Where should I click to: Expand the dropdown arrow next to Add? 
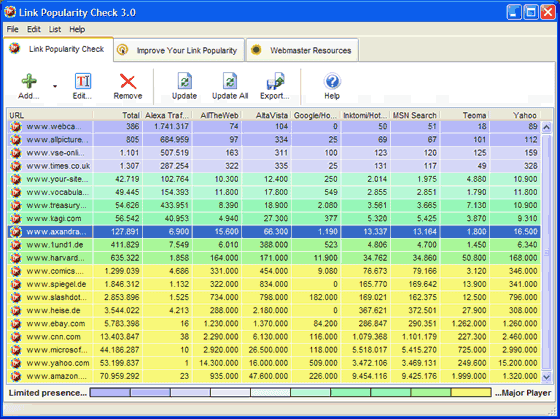click(x=55, y=86)
